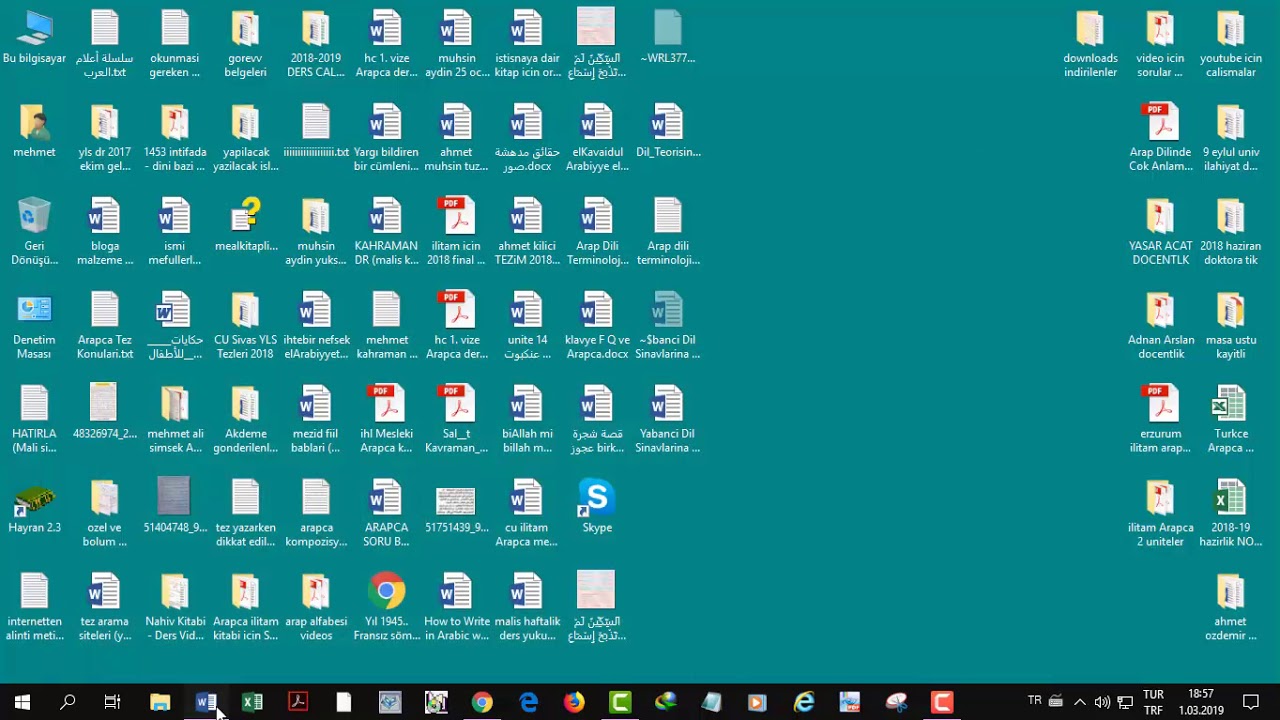Open red Camtasia recorder icon on taskbar

(942, 702)
